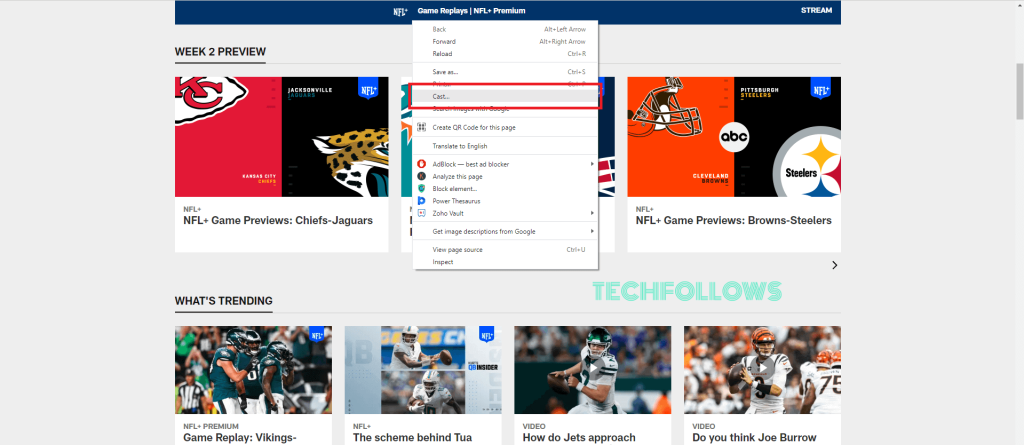Select AdBlock — best ad blocker entry
The image size is (1024, 445).
505,164
